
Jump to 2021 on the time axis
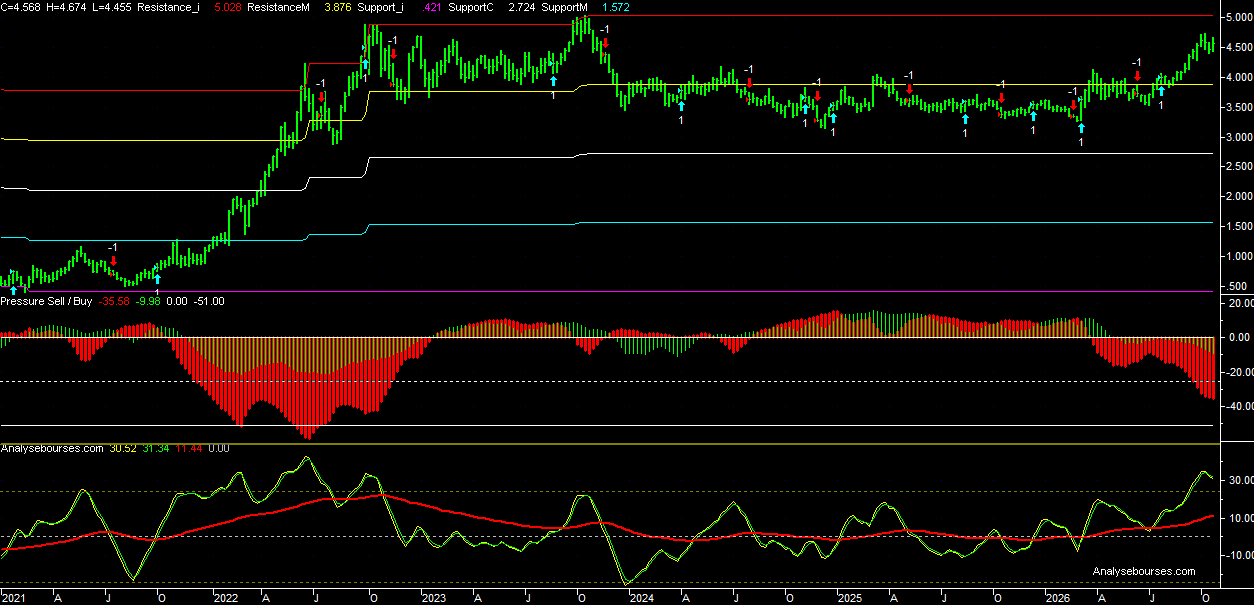[12, 598]
